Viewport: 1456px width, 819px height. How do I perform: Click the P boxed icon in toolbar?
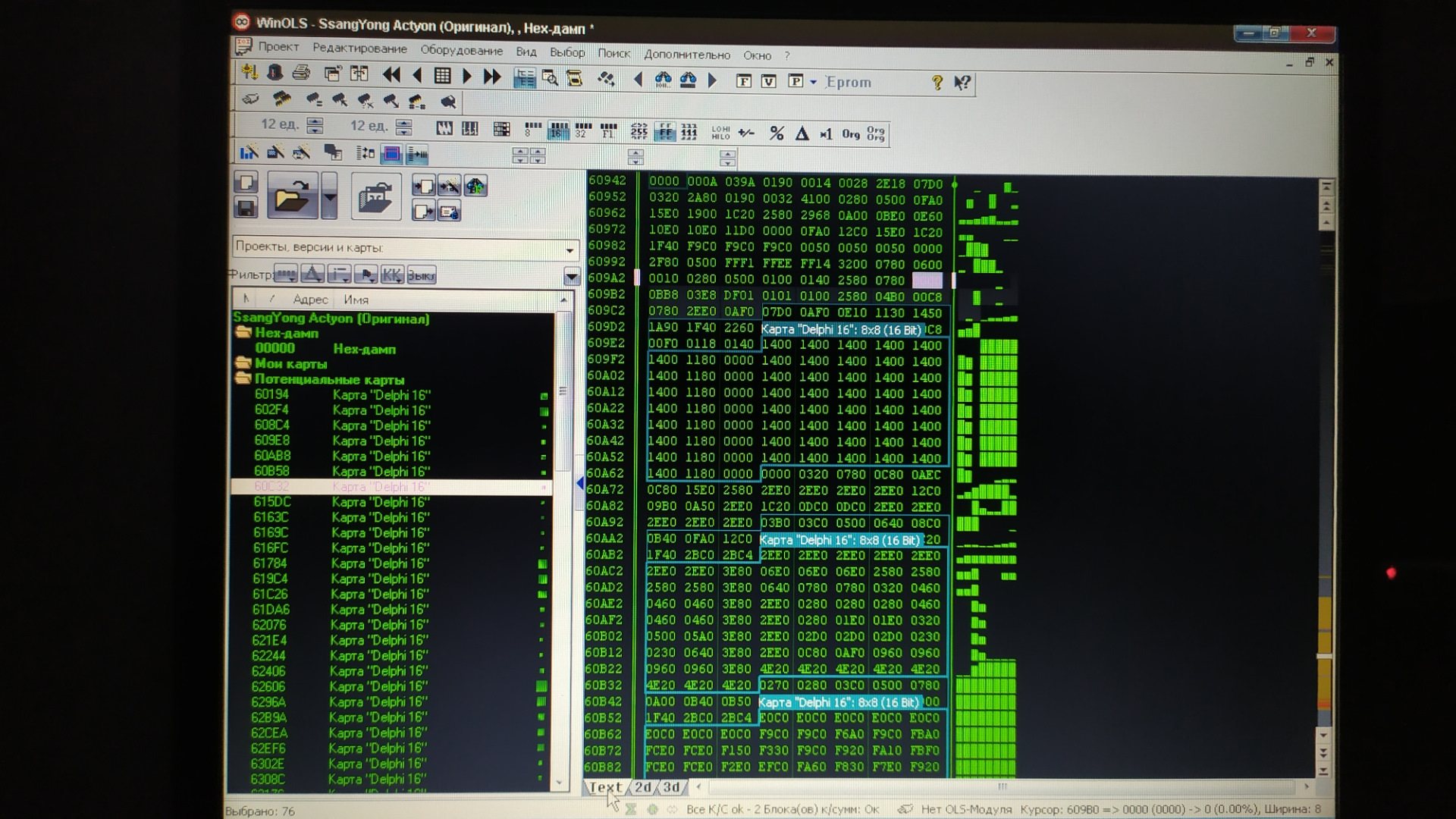[x=795, y=81]
